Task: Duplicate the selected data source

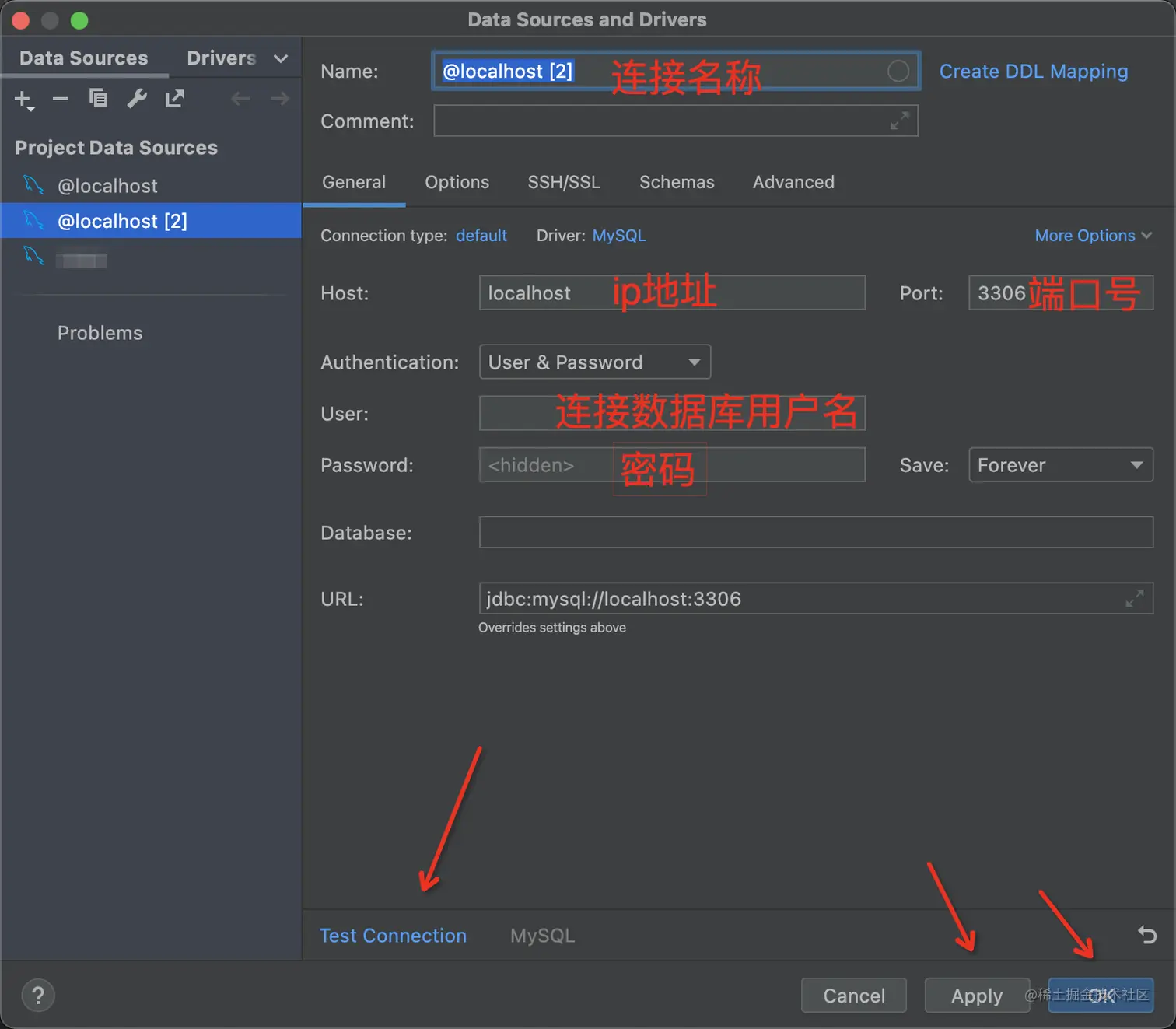Action: [x=98, y=98]
